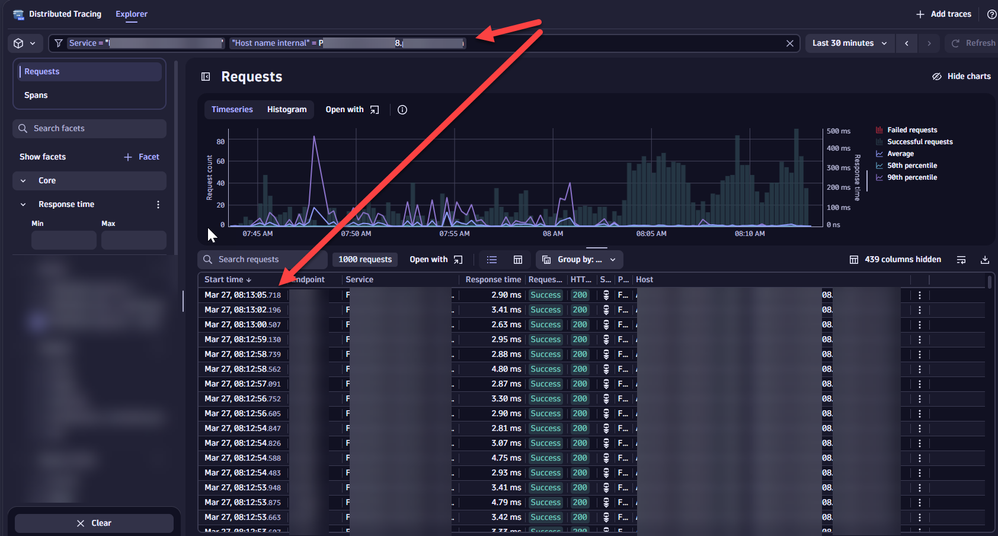Hide charts using the Hide charts toggle
Viewport: 998px width, 536px height.
click(961, 77)
